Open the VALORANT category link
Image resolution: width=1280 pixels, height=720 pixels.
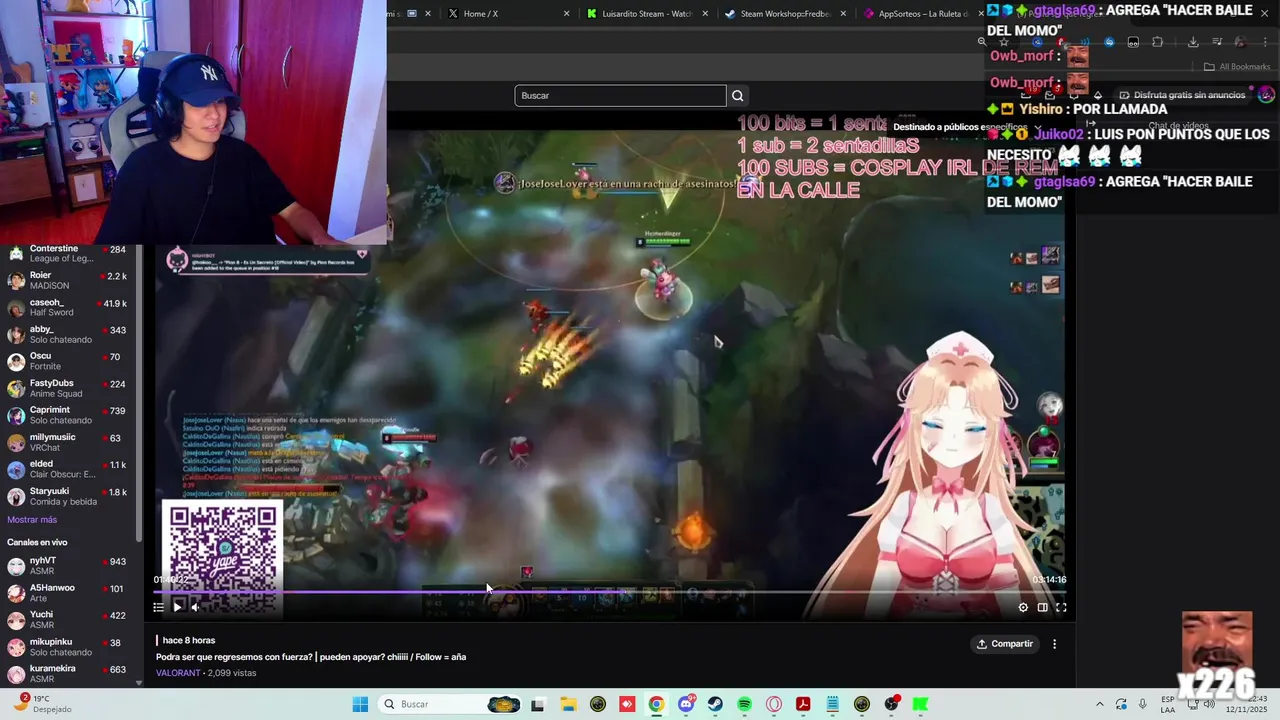(178, 673)
